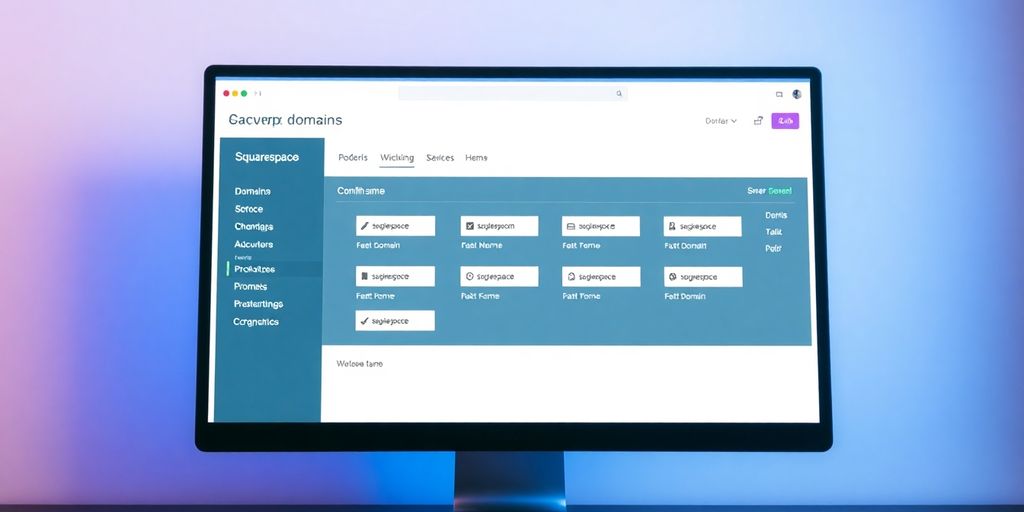1024x512 pixels.
Task: Open Domains in the left sidebar
Action: click(x=253, y=191)
